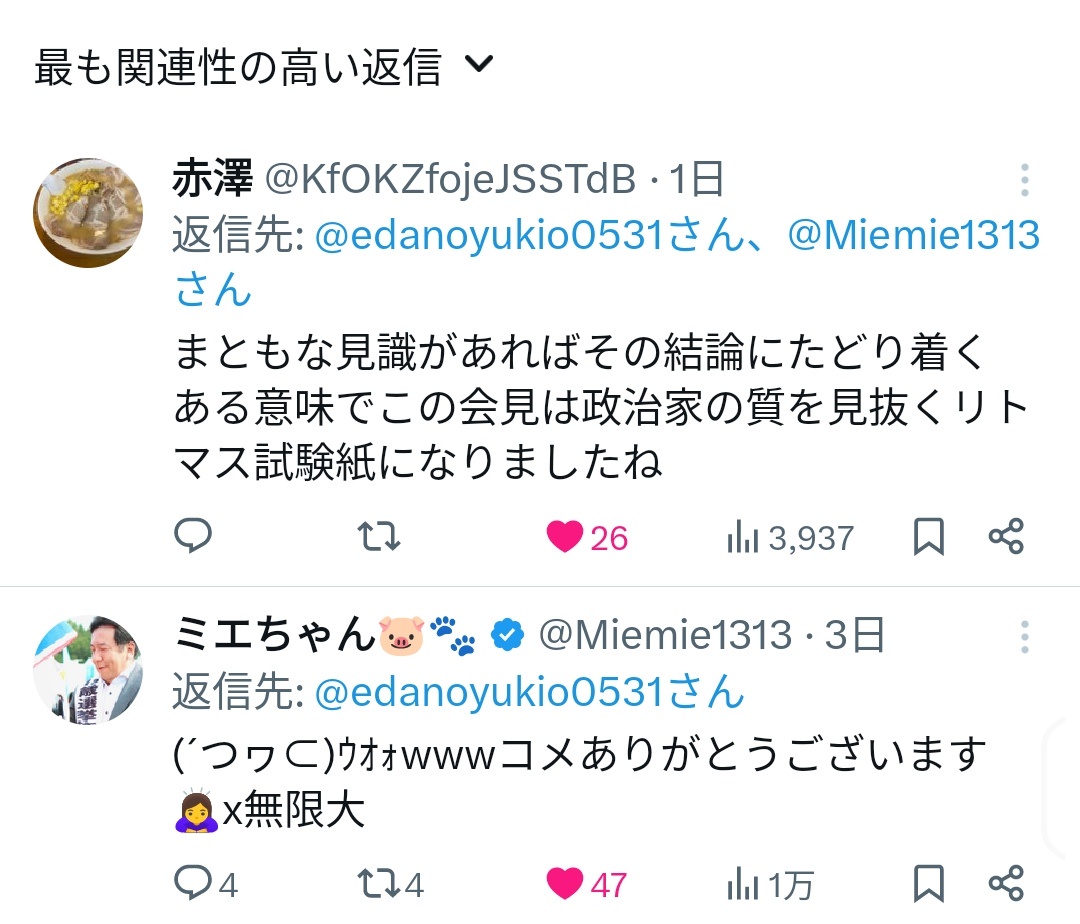Open ミエちゃん's profile avatar
This screenshot has width=1080, height=924.
tap(88, 670)
